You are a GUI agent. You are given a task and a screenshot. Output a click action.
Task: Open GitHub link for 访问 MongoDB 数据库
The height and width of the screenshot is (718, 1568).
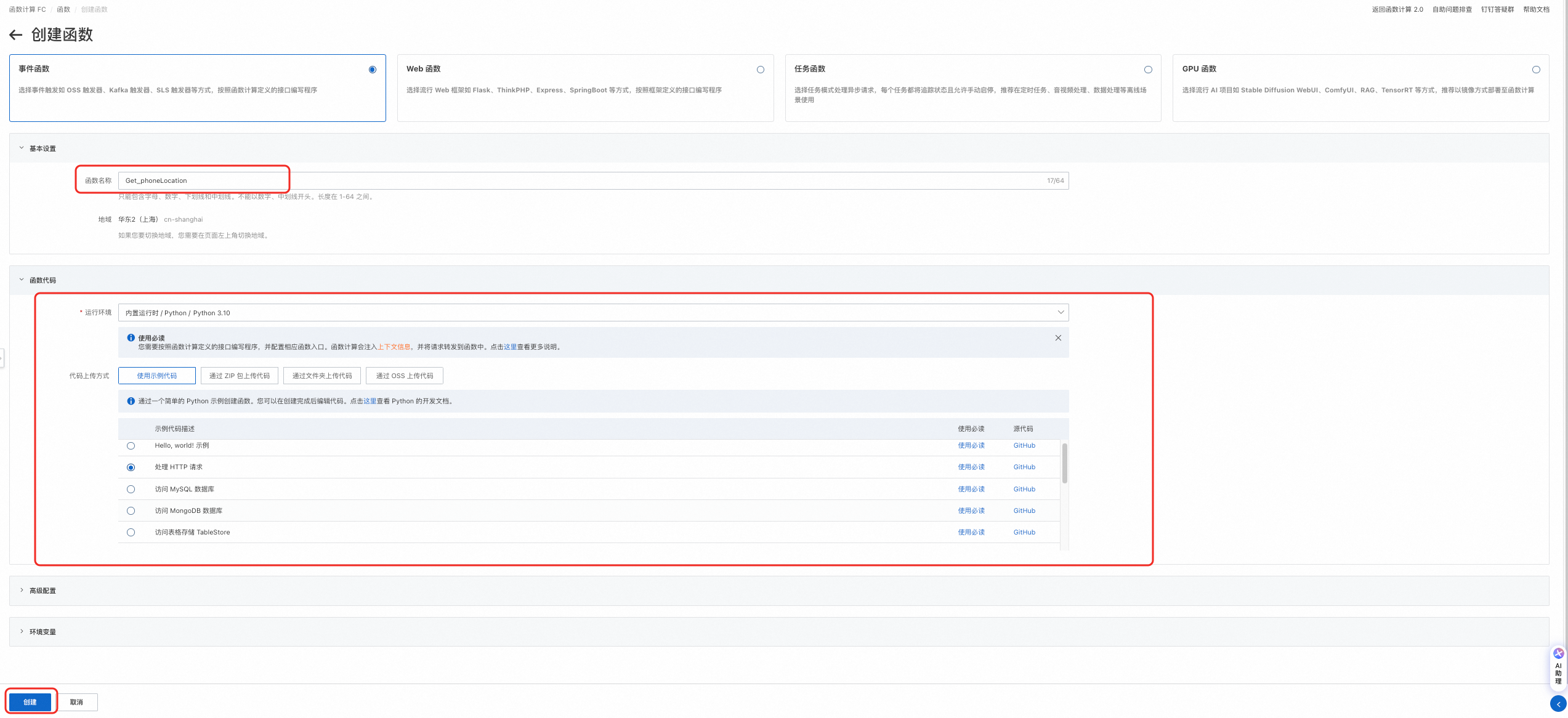click(1024, 511)
